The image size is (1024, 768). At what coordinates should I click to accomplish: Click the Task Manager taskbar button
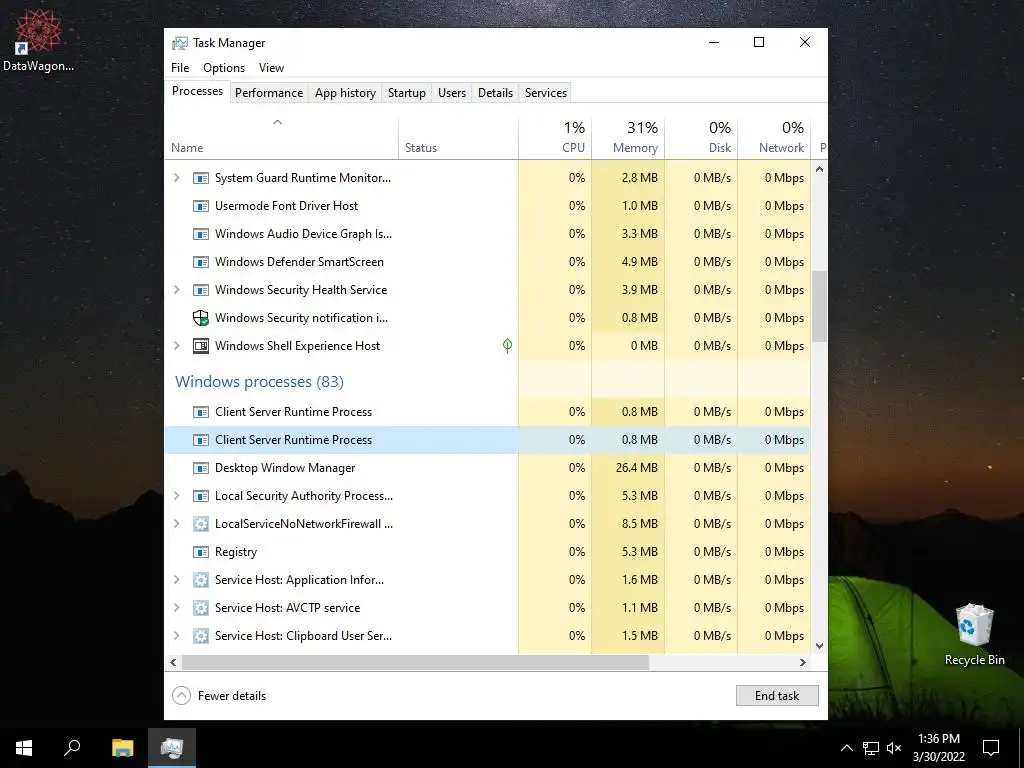[172, 748]
